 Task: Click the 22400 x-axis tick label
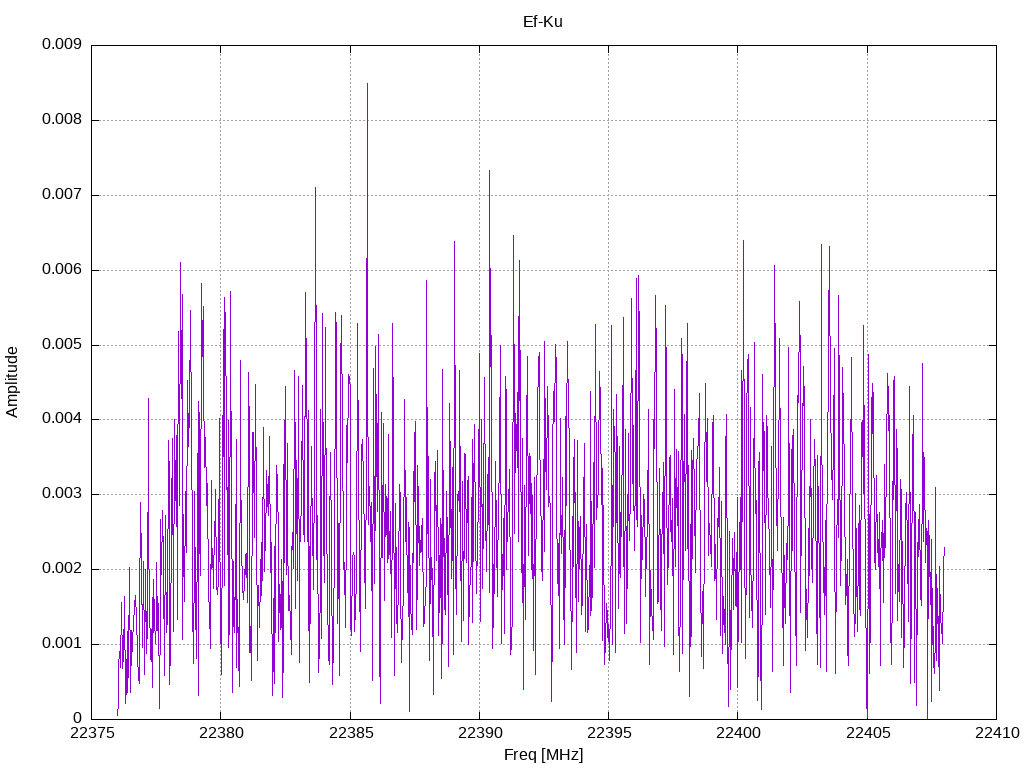pos(738,733)
